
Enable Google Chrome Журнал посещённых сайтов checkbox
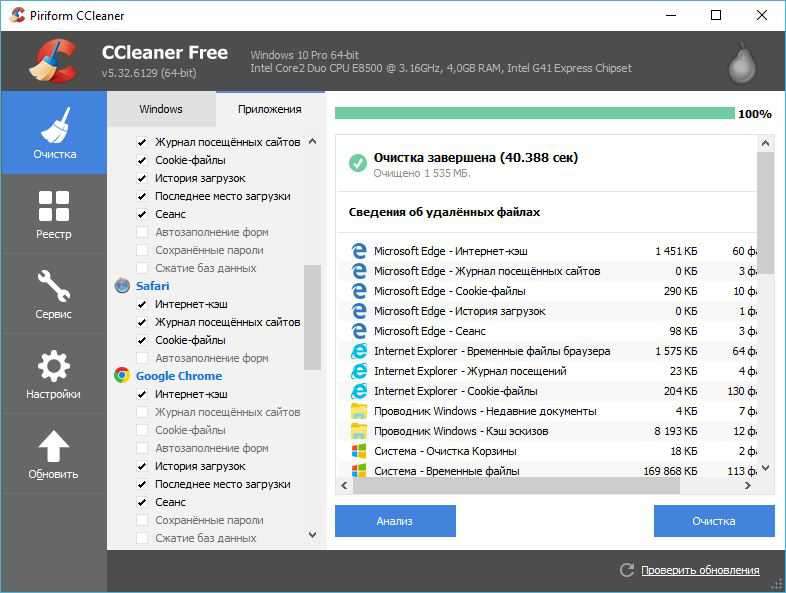pyautogui.click(x=142, y=412)
